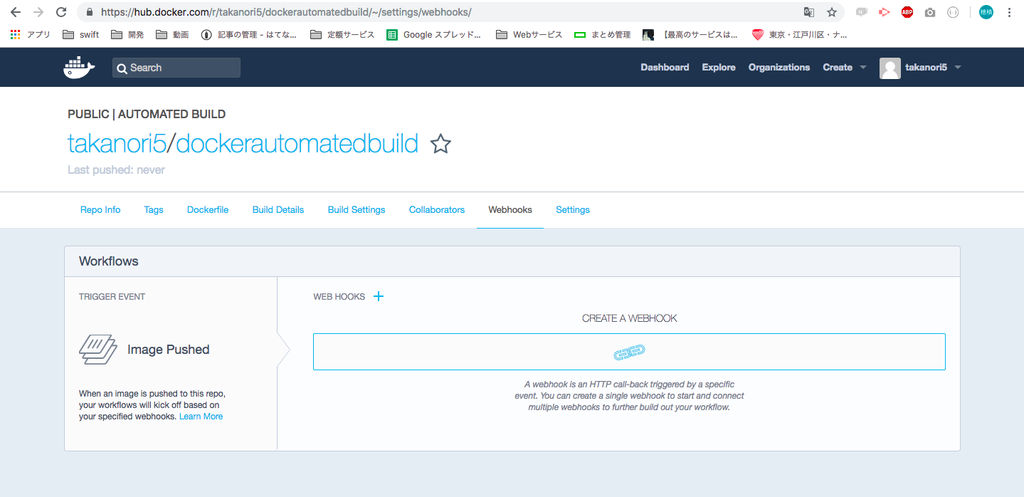Click the browser address bar URL
1024x497 pixels.
(x=286, y=12)
